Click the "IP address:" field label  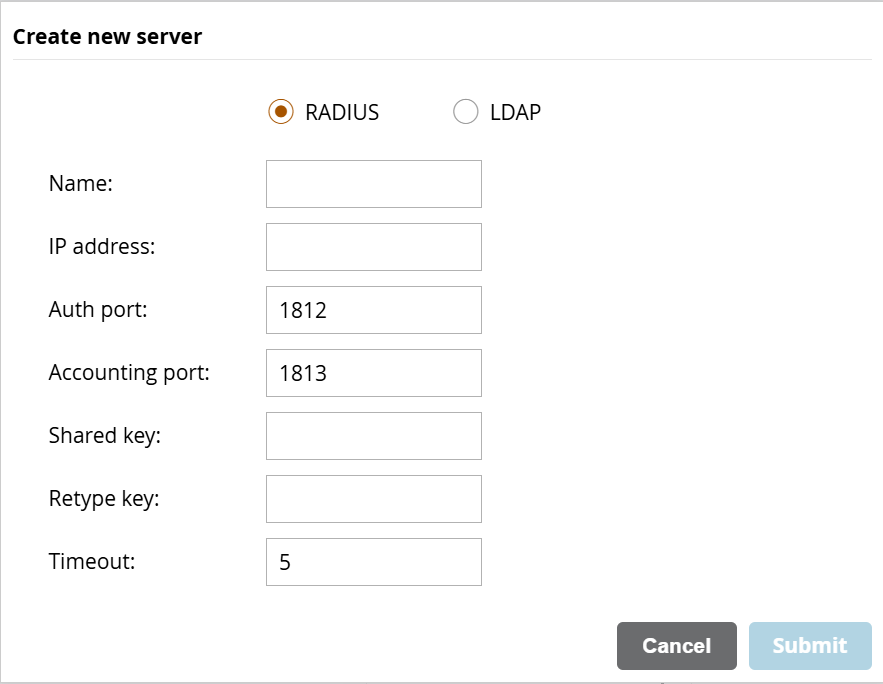102,247
